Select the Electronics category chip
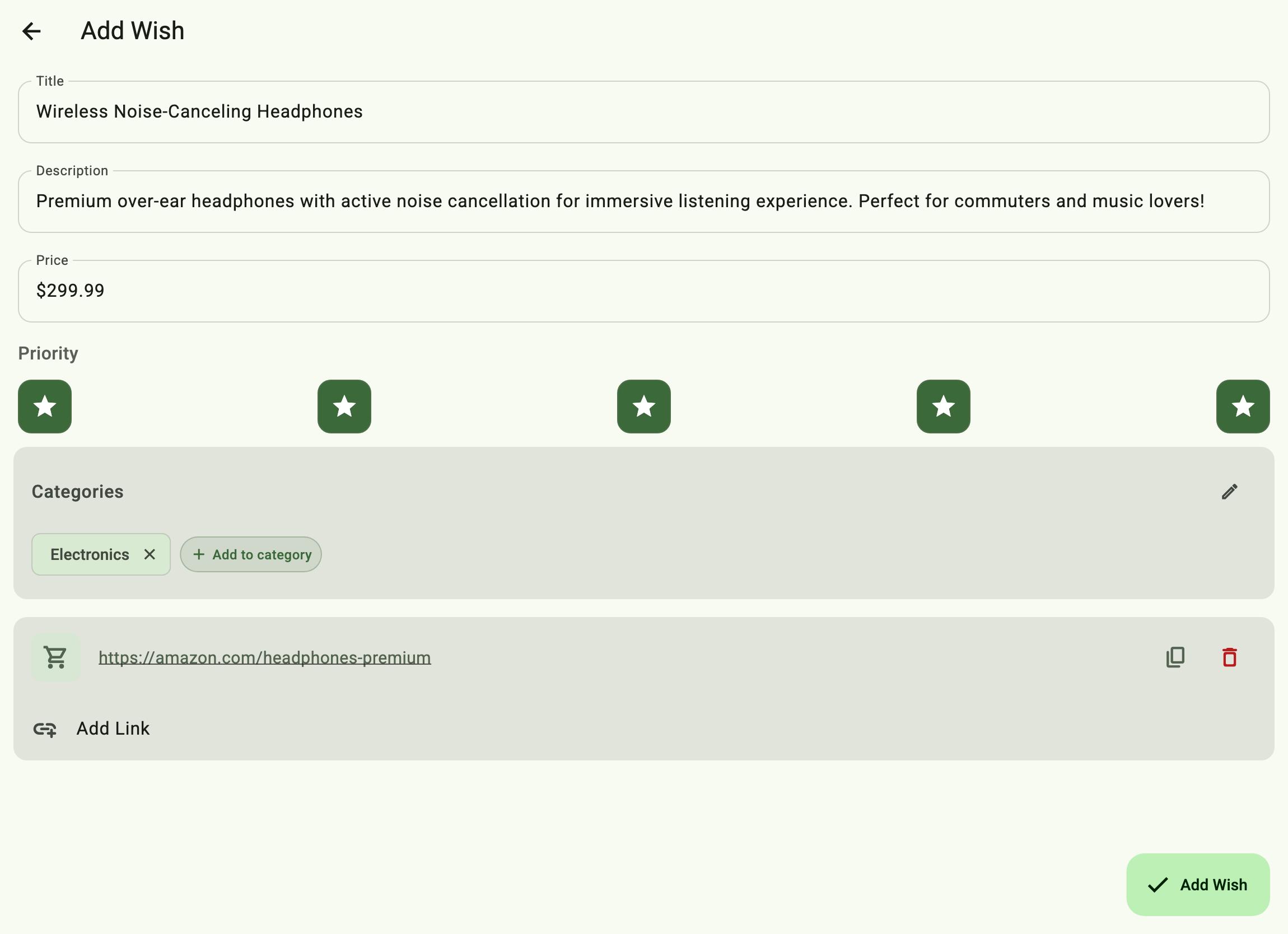This screenshot has height=934, width=1288. point(90,554)
